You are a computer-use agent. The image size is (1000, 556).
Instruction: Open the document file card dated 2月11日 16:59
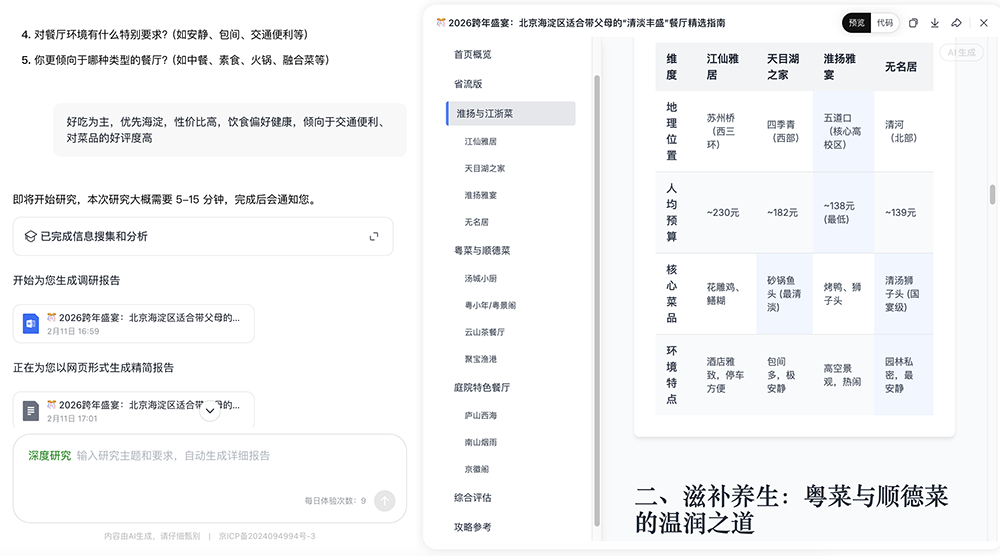(133, 324)
